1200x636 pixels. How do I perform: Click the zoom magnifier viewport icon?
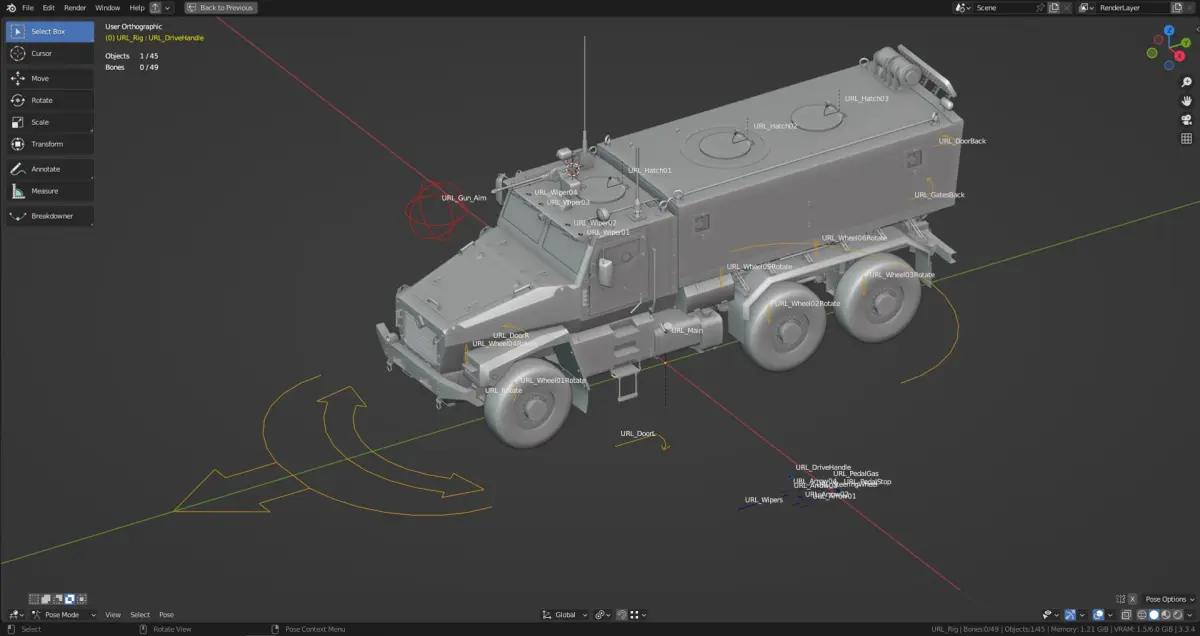1187,82
